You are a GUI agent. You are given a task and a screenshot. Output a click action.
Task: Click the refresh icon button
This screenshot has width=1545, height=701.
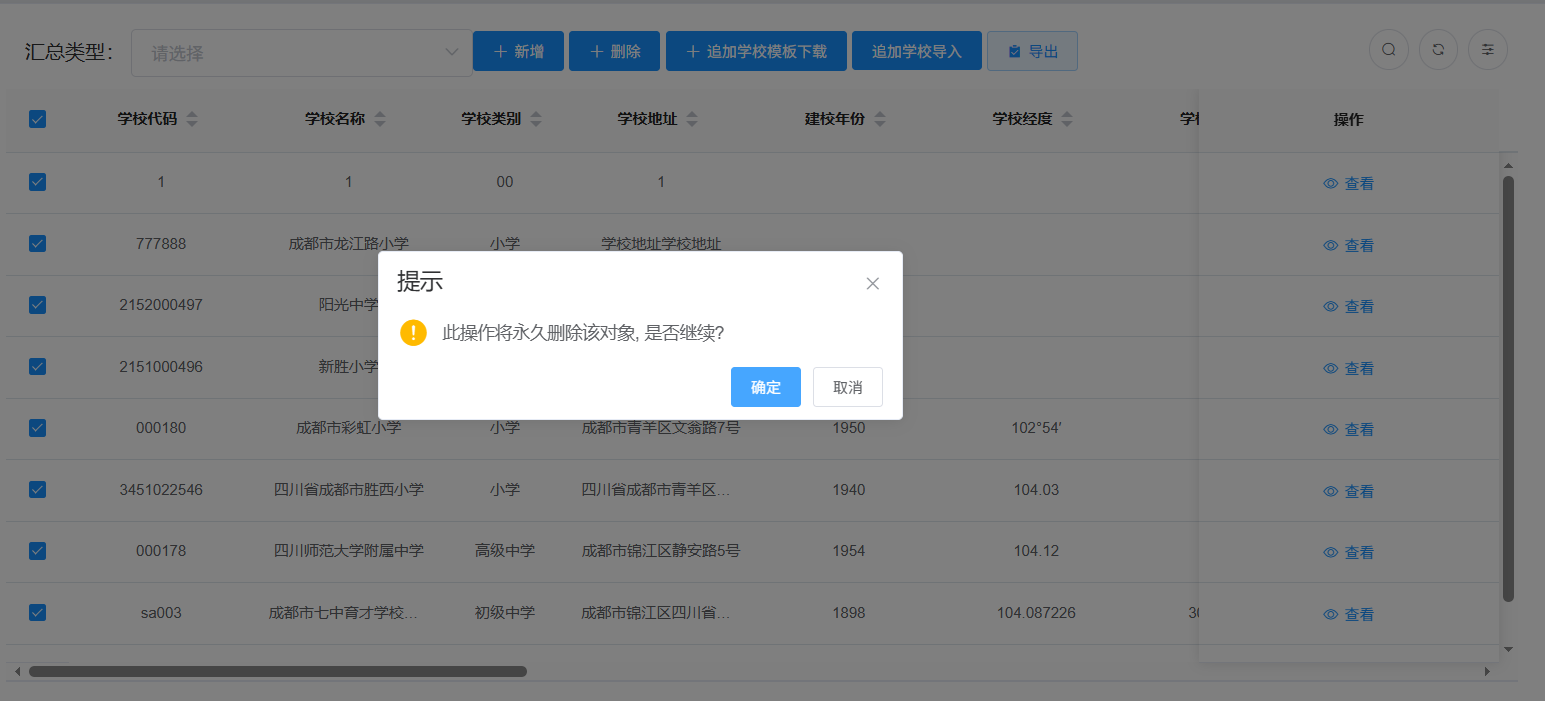[1438, 50]
